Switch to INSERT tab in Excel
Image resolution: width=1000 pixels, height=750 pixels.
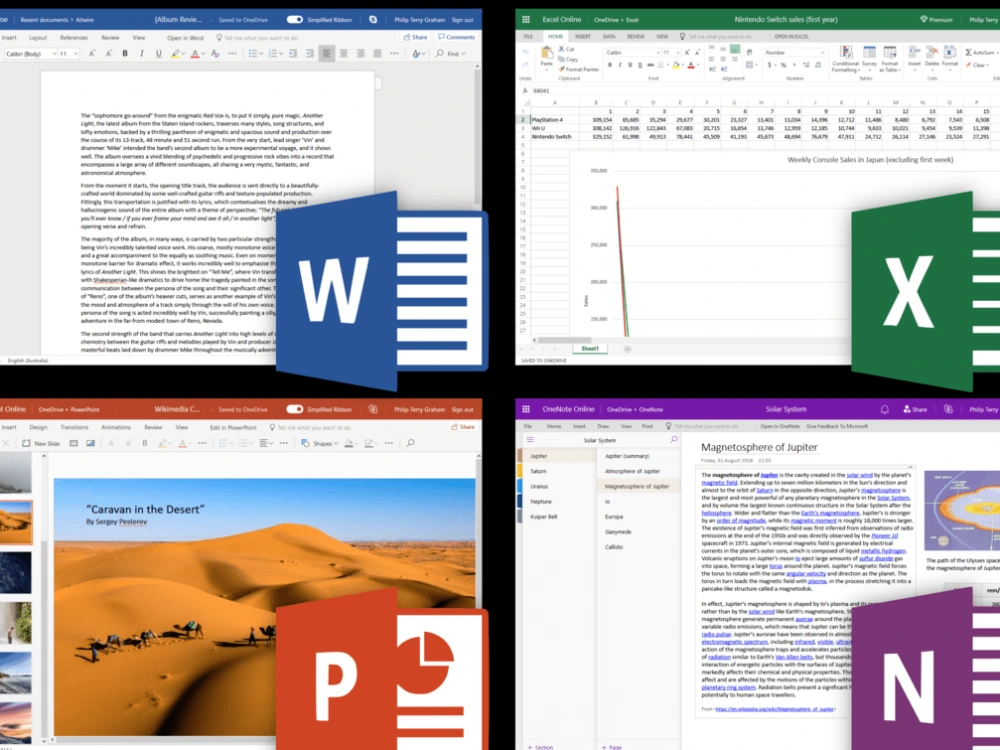pos(583,36)
